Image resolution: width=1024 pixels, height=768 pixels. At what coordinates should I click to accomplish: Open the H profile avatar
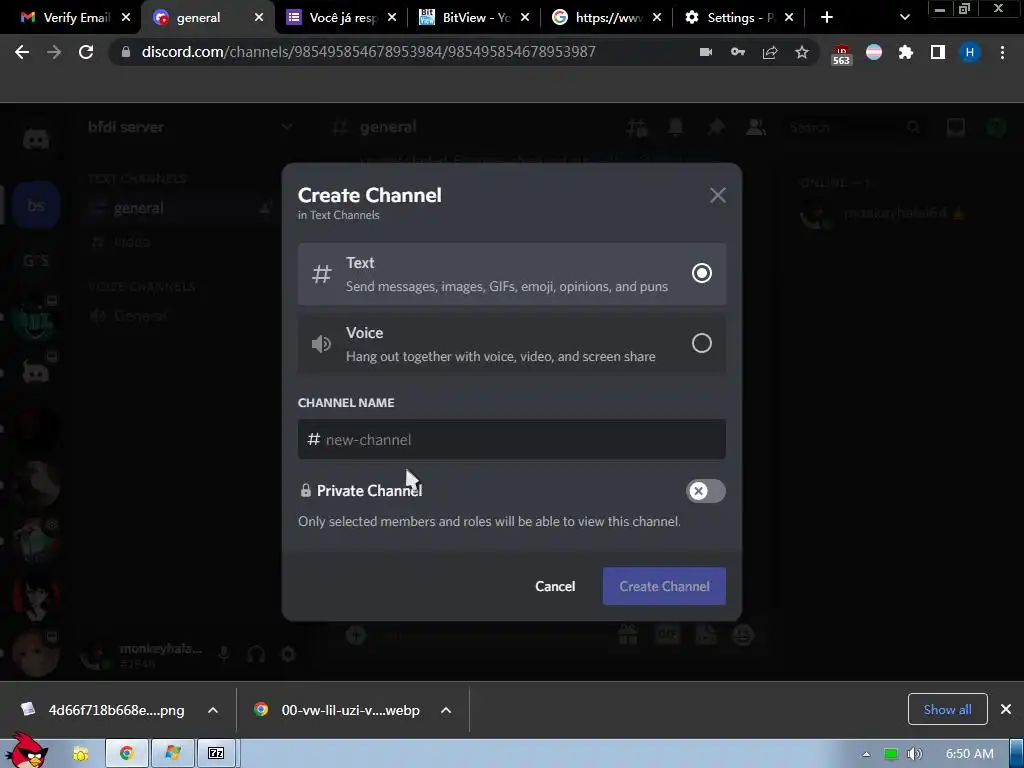970,52
